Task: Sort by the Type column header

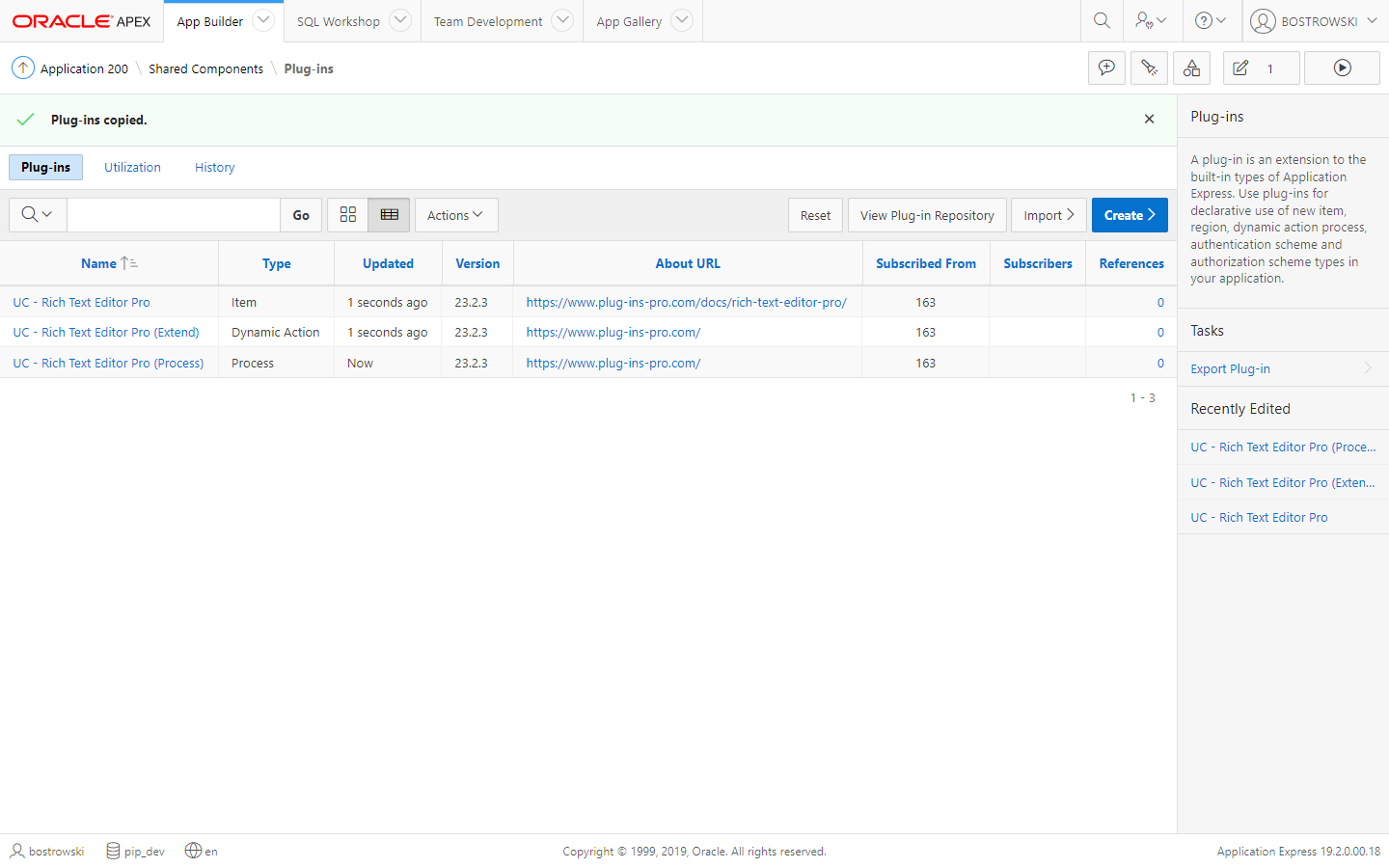Action: (x=277, y=263)
